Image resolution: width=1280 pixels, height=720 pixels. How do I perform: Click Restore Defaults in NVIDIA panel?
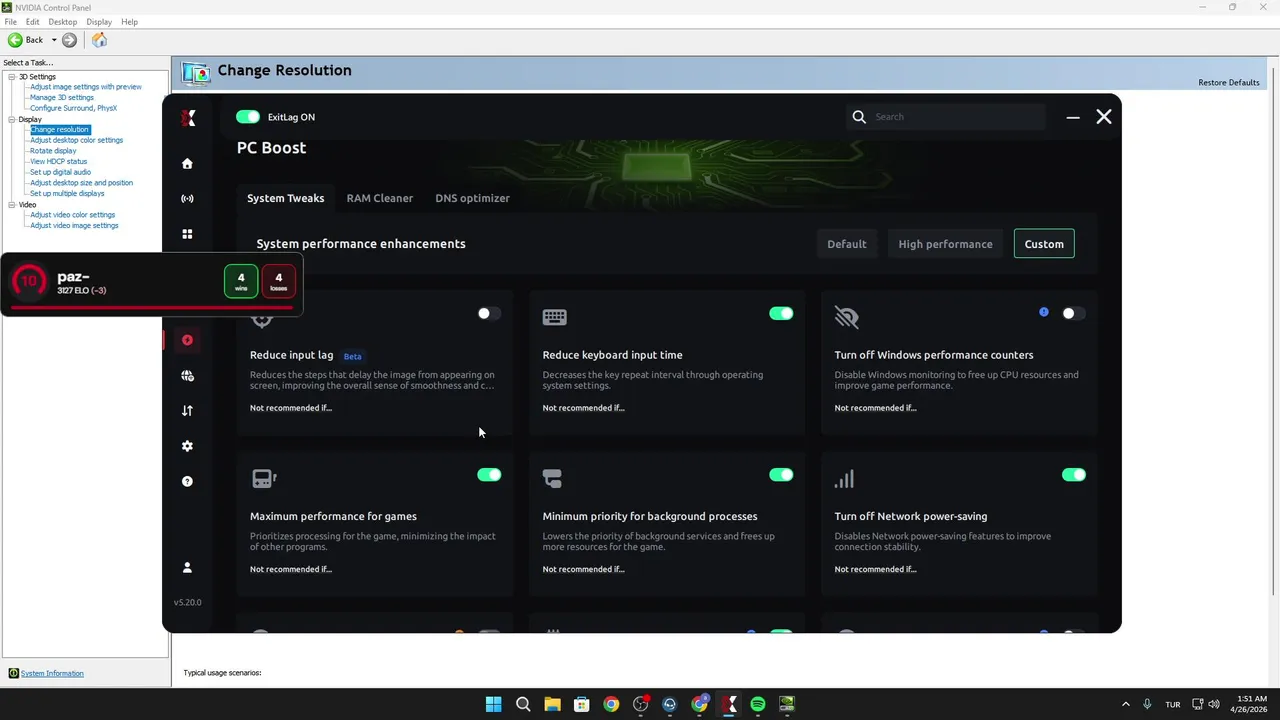[x=1229, y=82]
